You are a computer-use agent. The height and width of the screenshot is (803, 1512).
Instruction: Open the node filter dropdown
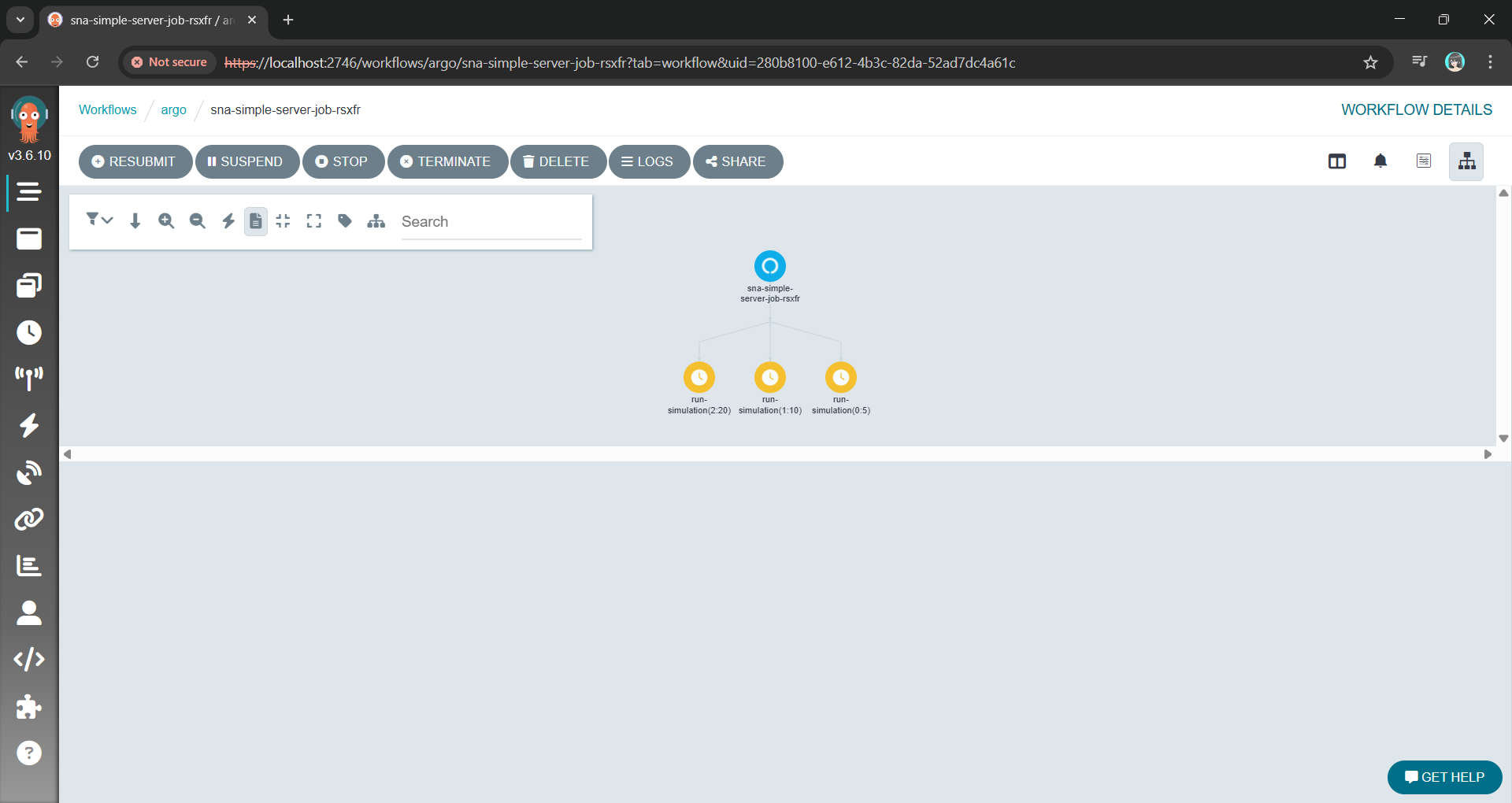(x=99, y=220)
